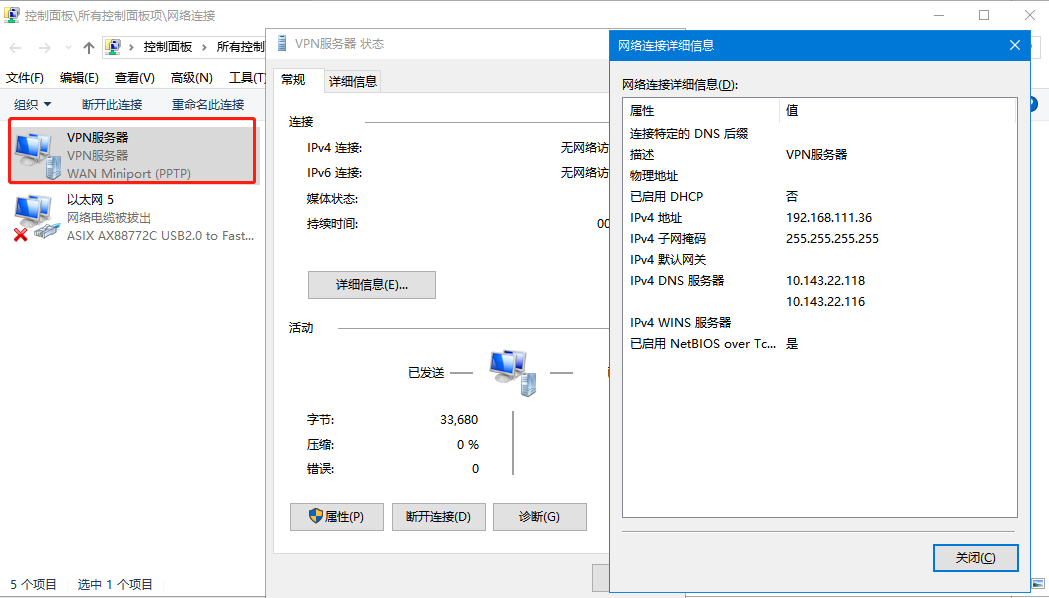Image resolution: width=1049 pixels, height=598 pixels.
Task: Expand the recent locations dropdown chevron
Action: click(69, 48)
